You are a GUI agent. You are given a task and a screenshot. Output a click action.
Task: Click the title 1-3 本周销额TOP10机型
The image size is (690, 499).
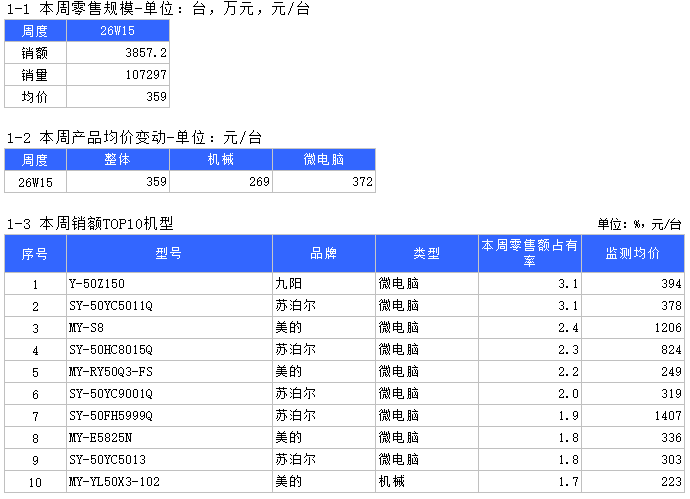click(90, 224)
